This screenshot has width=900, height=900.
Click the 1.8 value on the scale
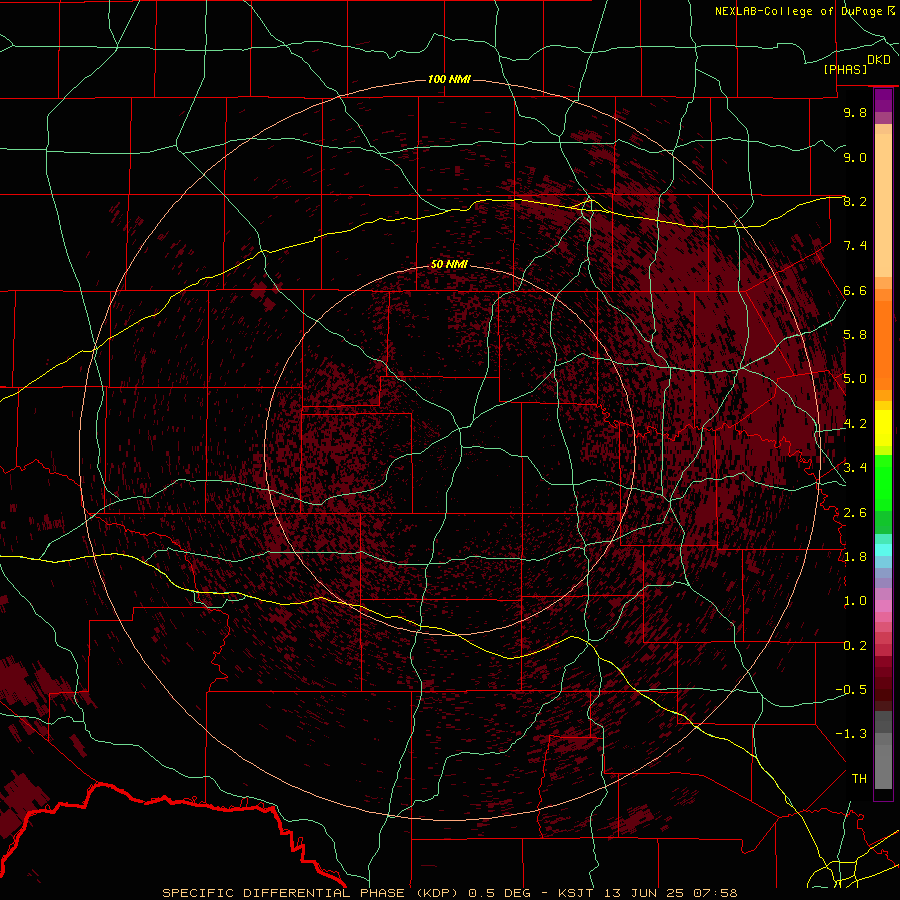click(855, 557)
